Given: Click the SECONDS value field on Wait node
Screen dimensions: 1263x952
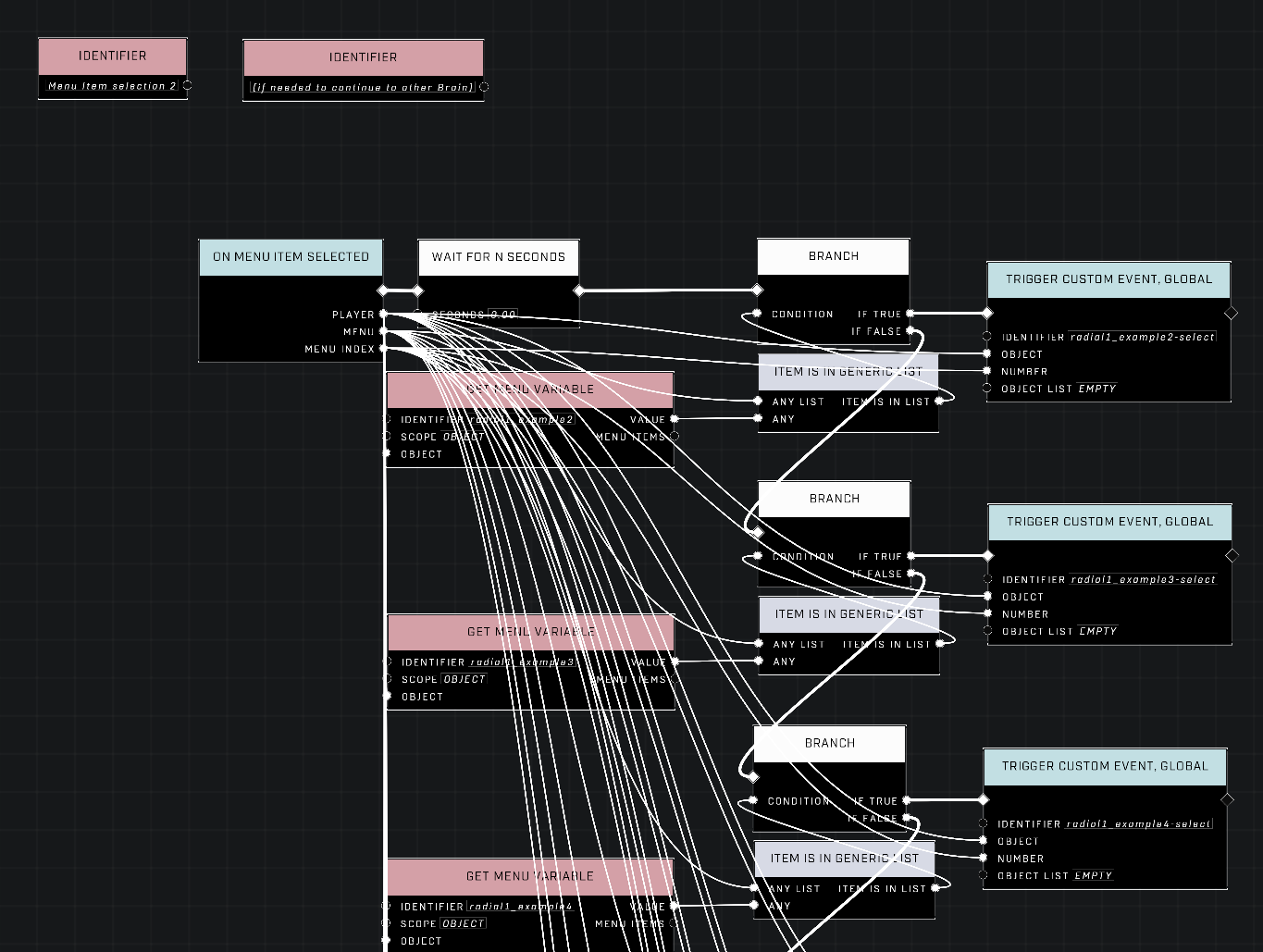Looking at the screenshot, I should click(x=502, y=315).
